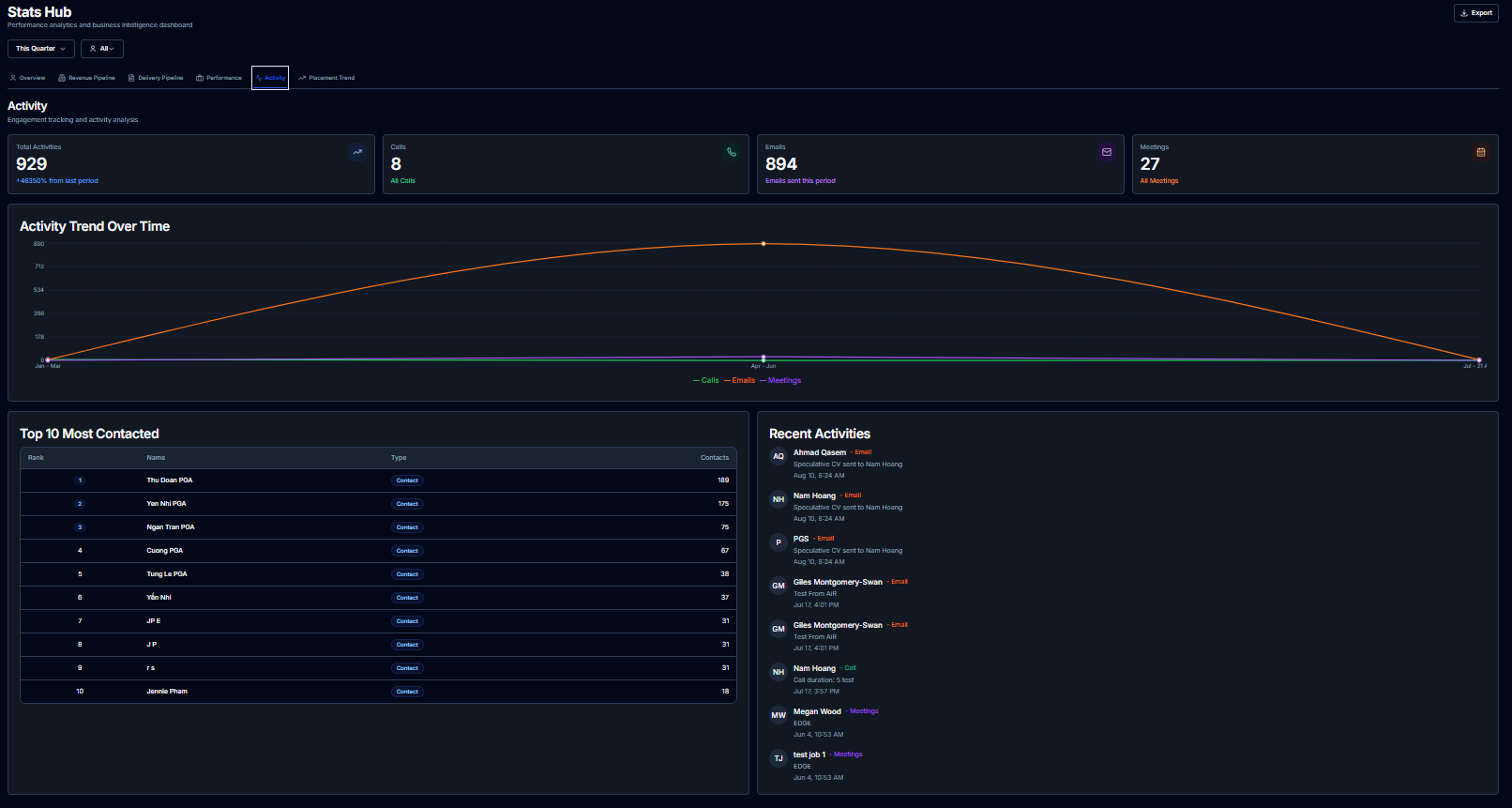
Task: Go to the Performance tab
Action: coord(219,78)
